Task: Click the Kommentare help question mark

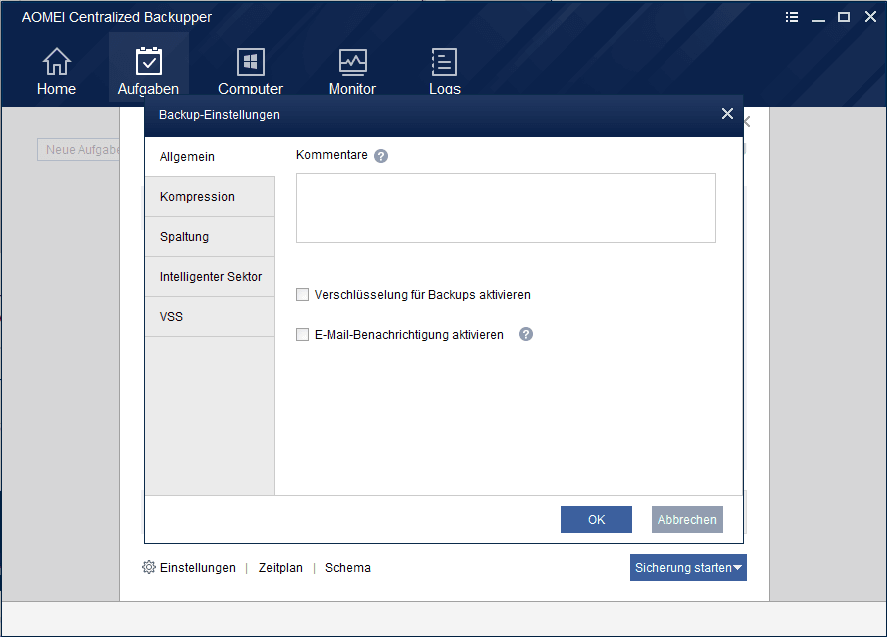Action: [381, 156]
